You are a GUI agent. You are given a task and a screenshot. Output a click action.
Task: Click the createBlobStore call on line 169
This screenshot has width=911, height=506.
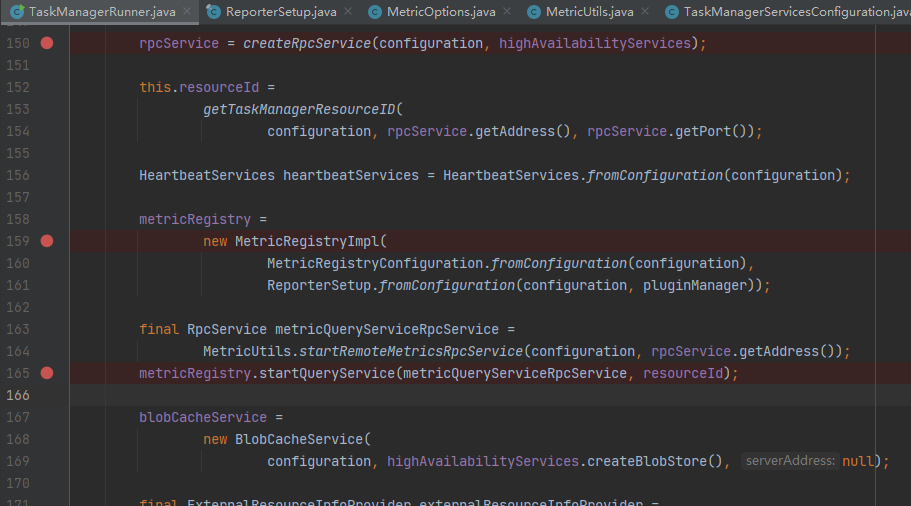click(647, 461)
